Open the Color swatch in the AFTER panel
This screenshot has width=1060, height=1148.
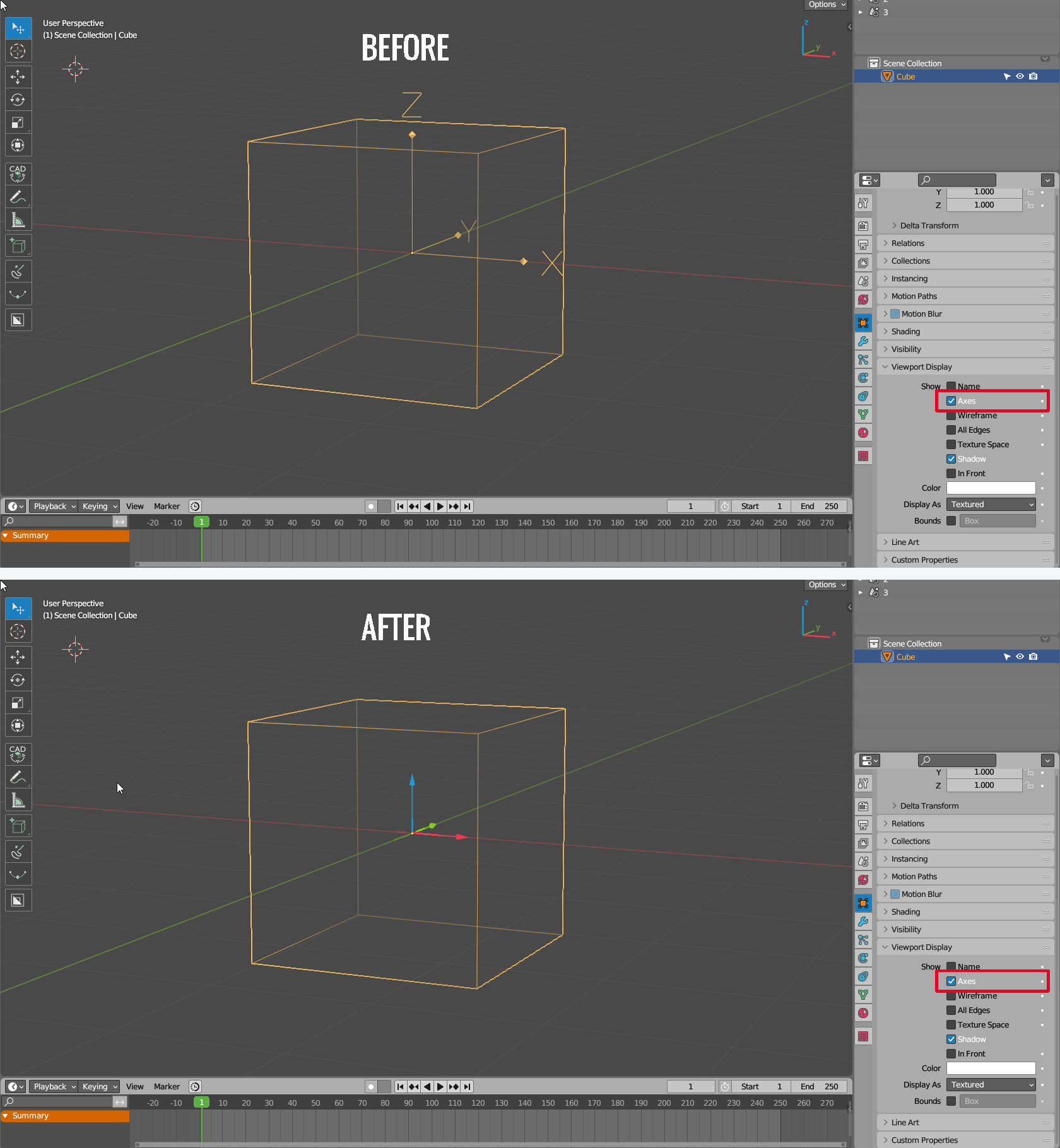[x=991, y=1069]
